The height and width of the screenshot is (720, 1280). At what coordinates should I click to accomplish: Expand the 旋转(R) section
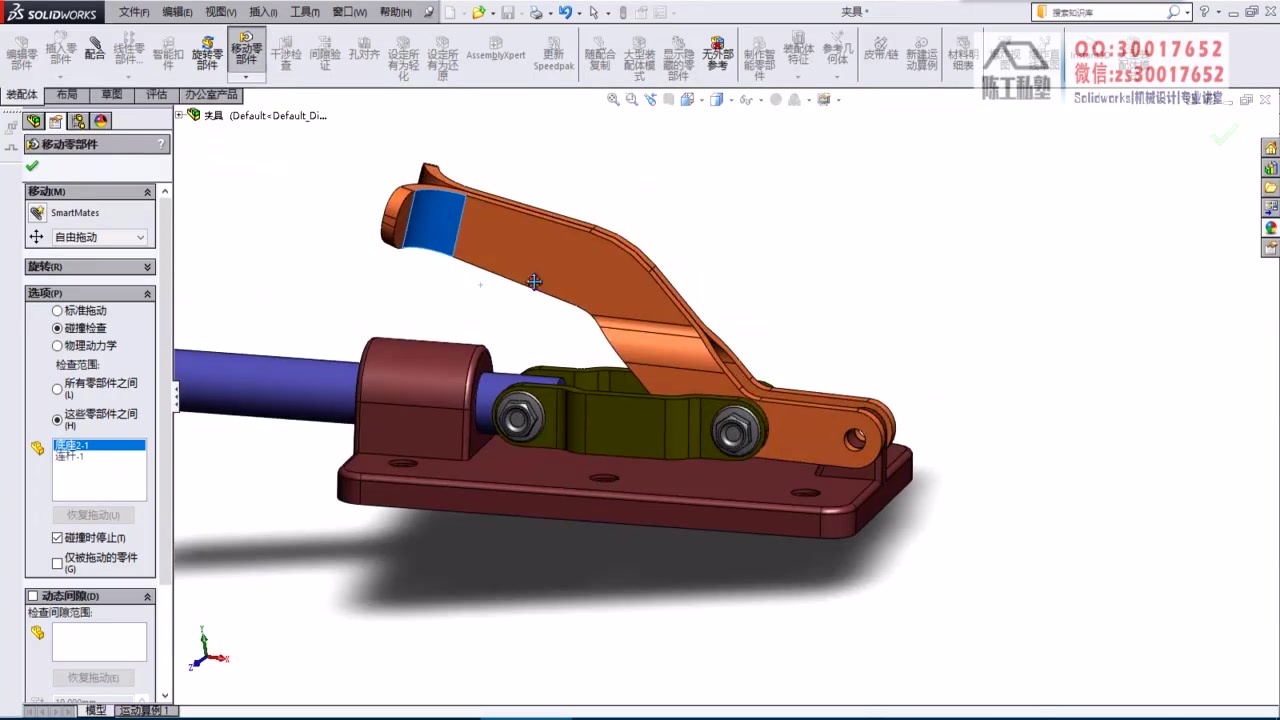click(x=148, y=267)
